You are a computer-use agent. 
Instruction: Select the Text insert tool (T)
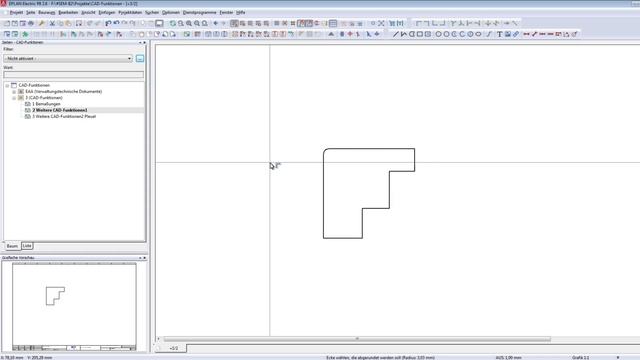pos(499,34)
